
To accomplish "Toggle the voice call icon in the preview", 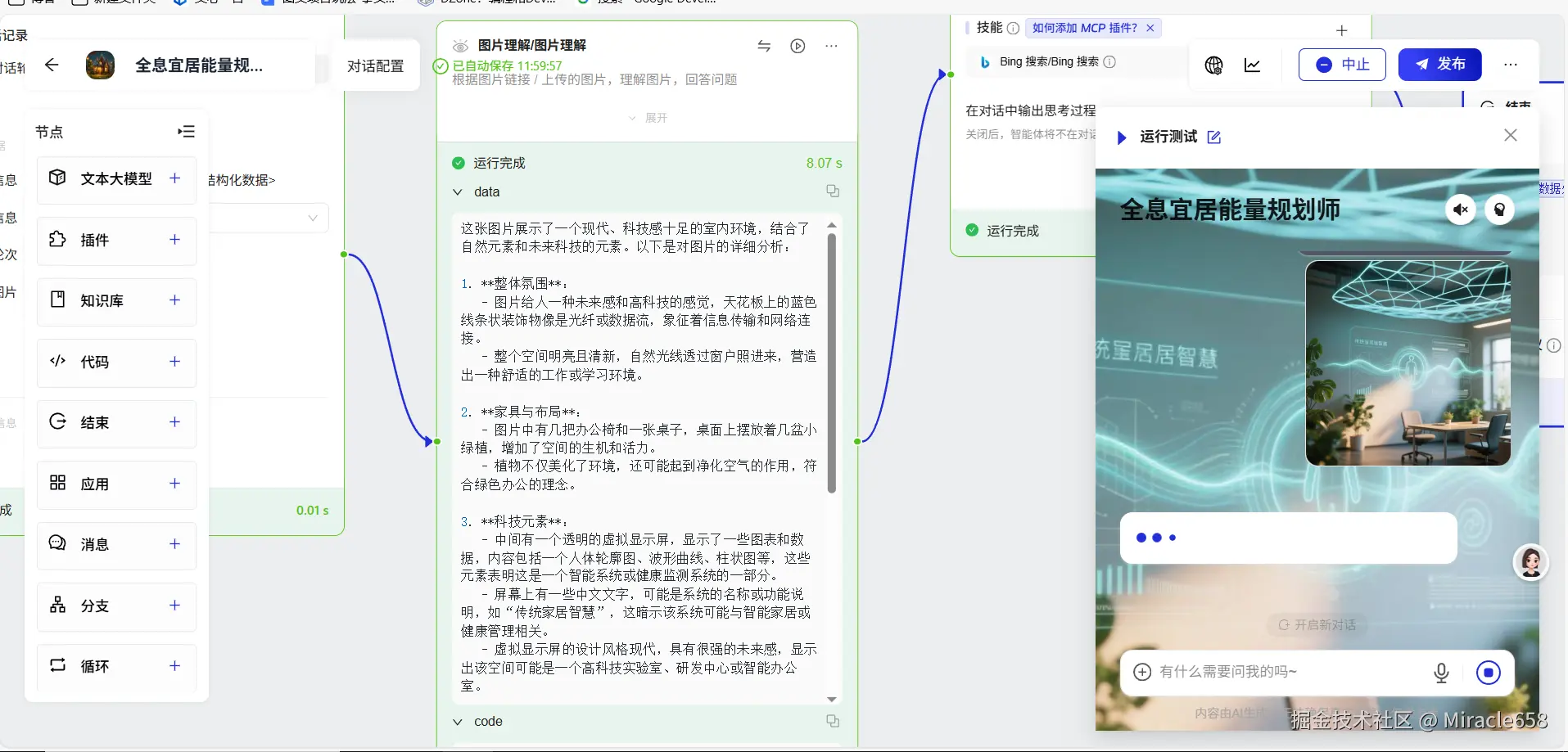I will tap(1501, 209).
